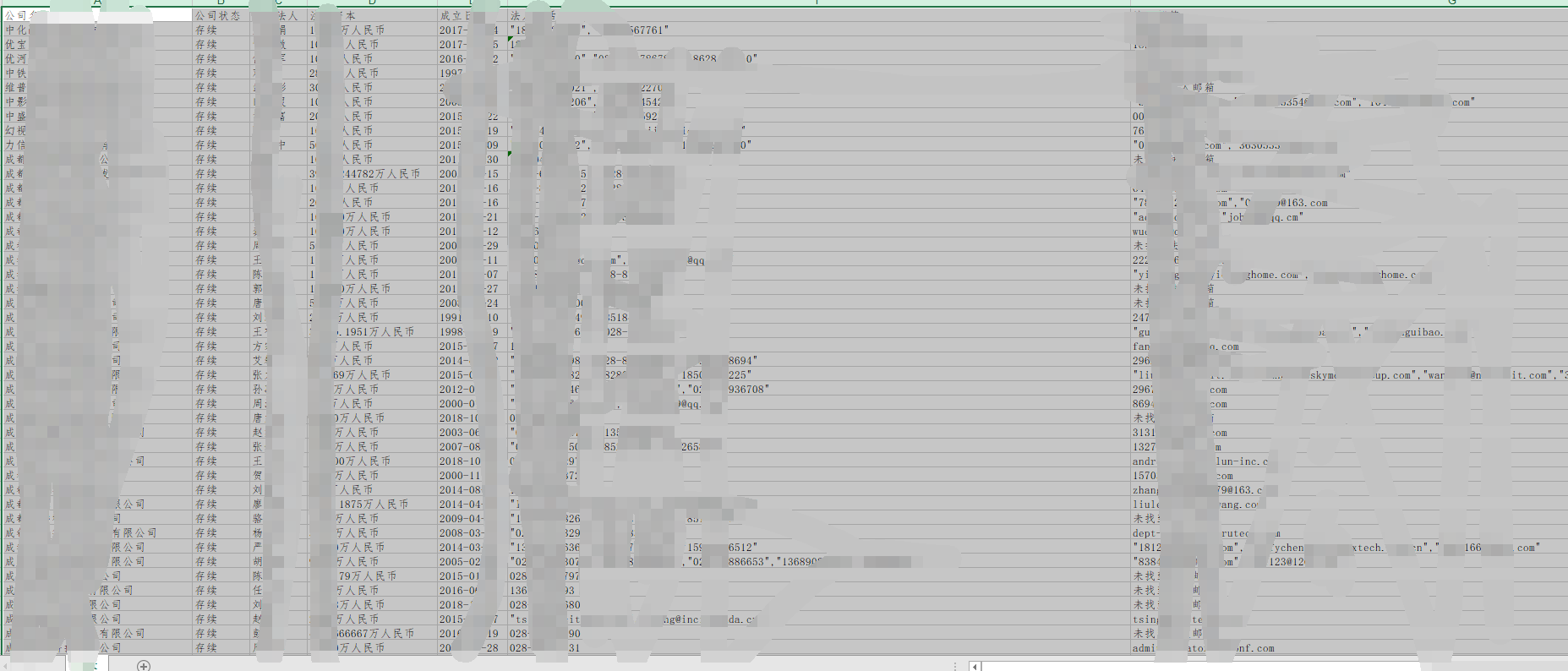Click the new sheet plus icon
Screen dimensions: 1568x671
(144, 665)
